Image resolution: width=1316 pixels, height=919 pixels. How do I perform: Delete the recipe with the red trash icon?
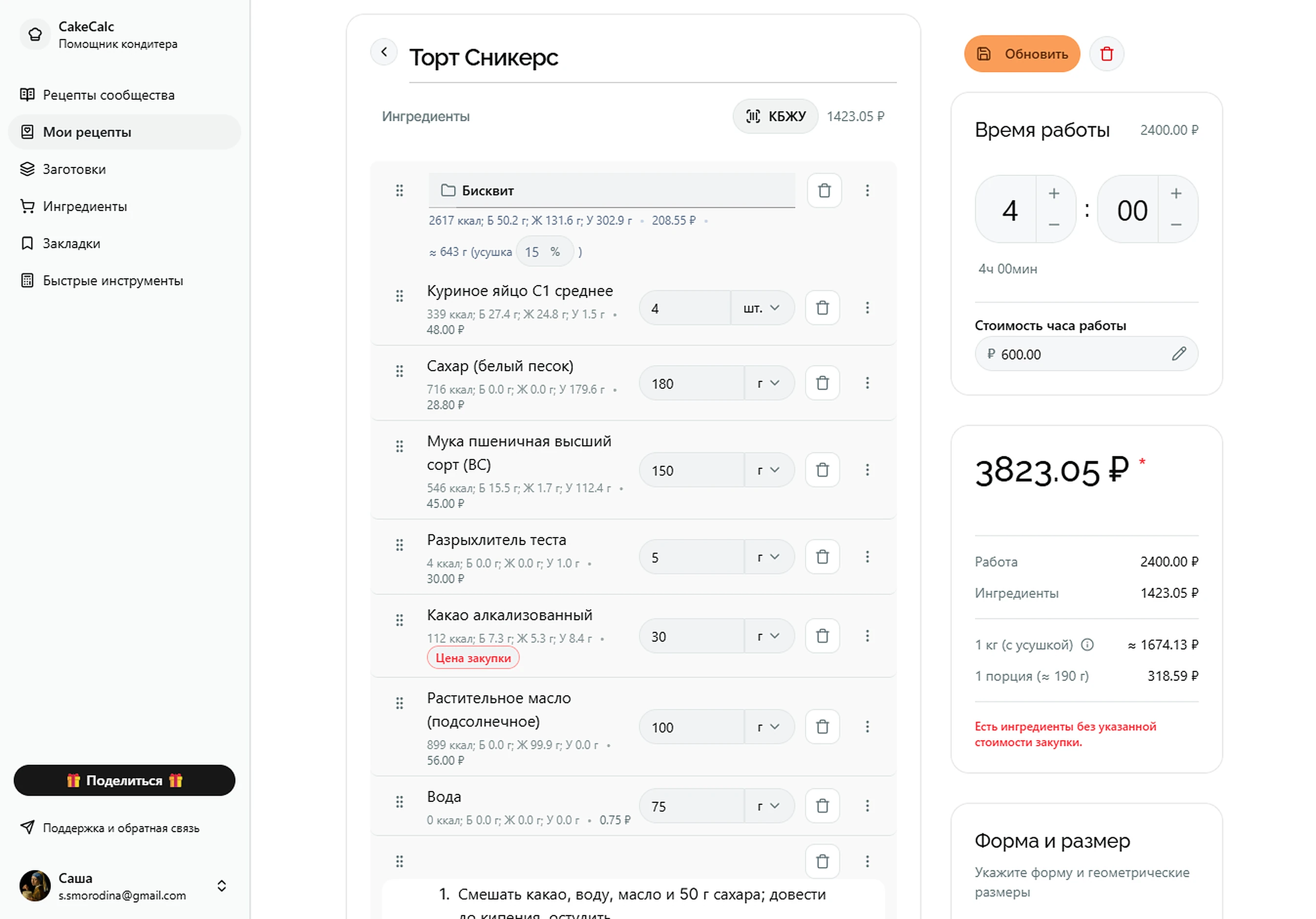pos(1106,54)
